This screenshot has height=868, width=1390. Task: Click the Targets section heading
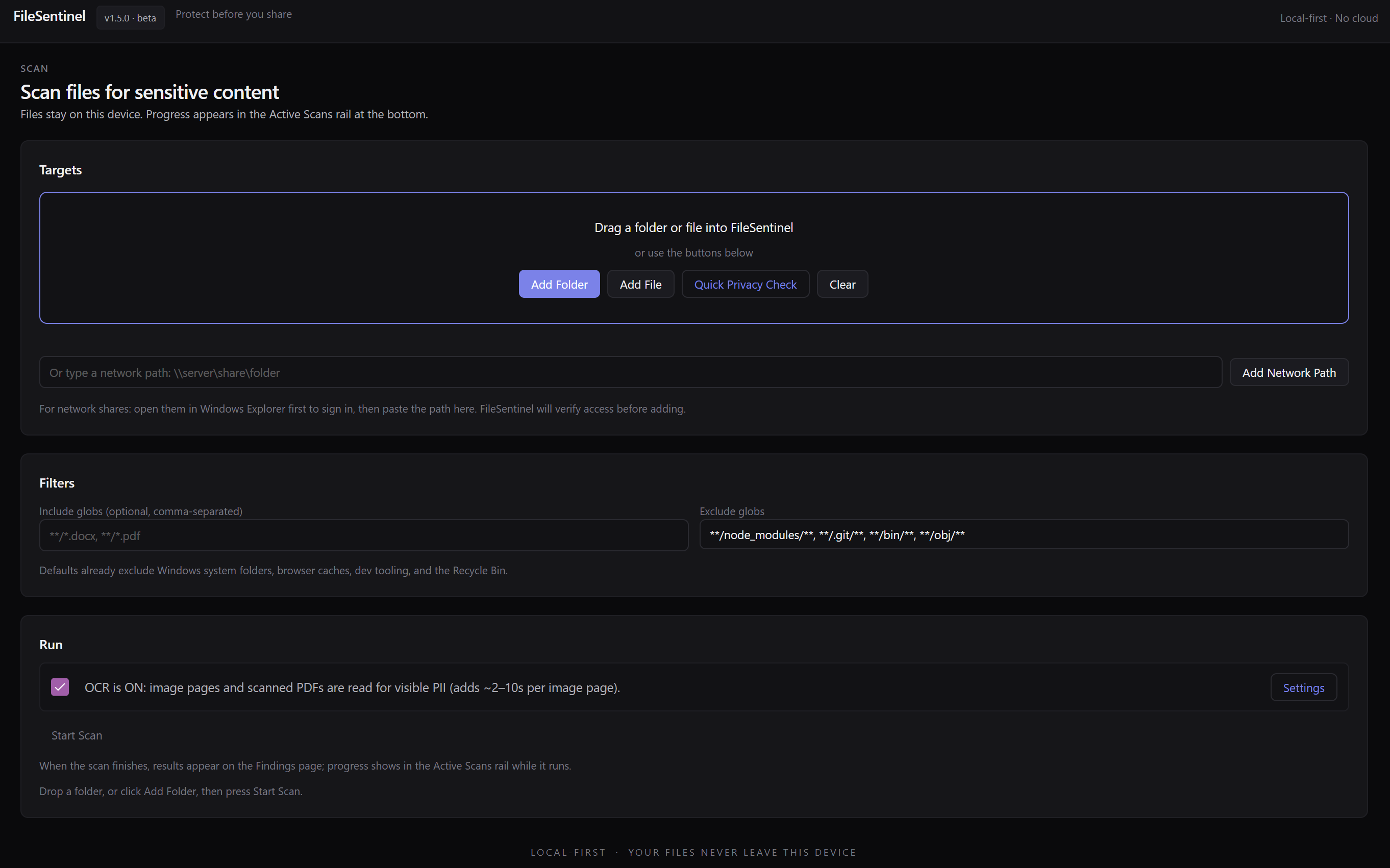click(60, 170)
